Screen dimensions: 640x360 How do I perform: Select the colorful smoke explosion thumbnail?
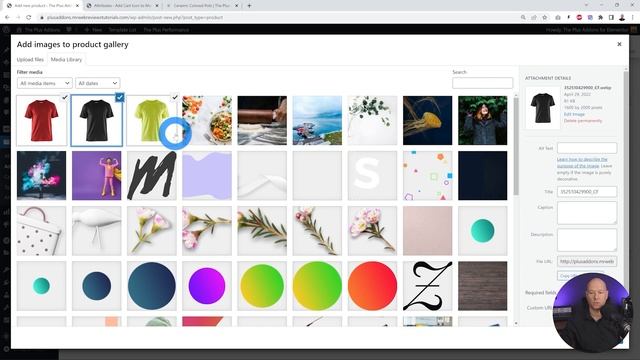click(x=41, y=176)
